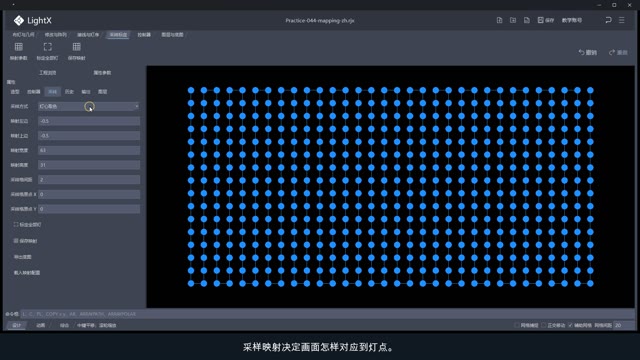Viewport: 640px width, 360px height.
Task: Switch to the 动画 mode tab
Action: 40,325
